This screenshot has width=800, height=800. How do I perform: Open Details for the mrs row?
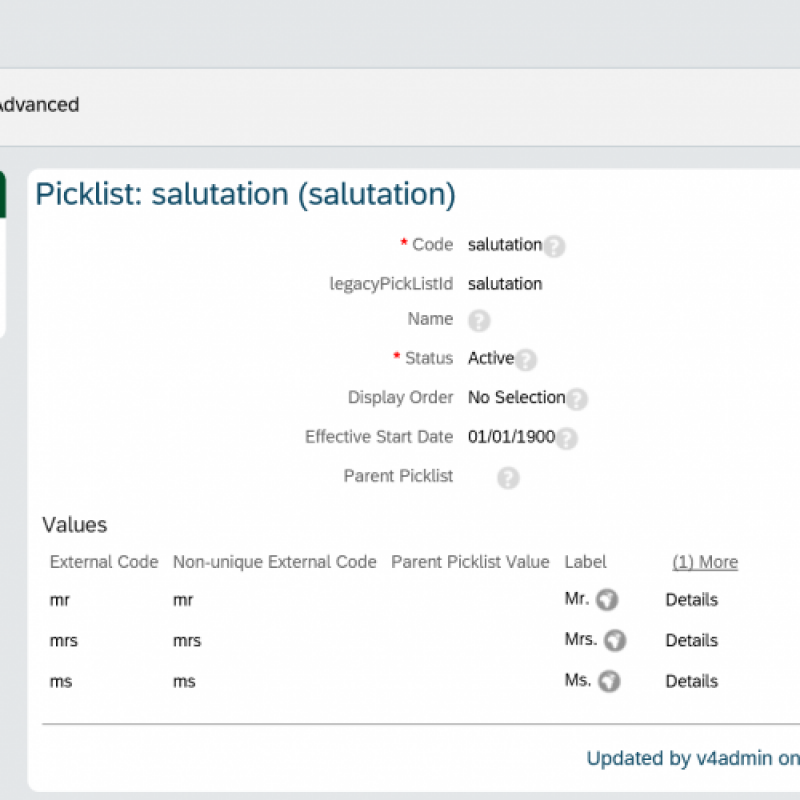[691, 640]
